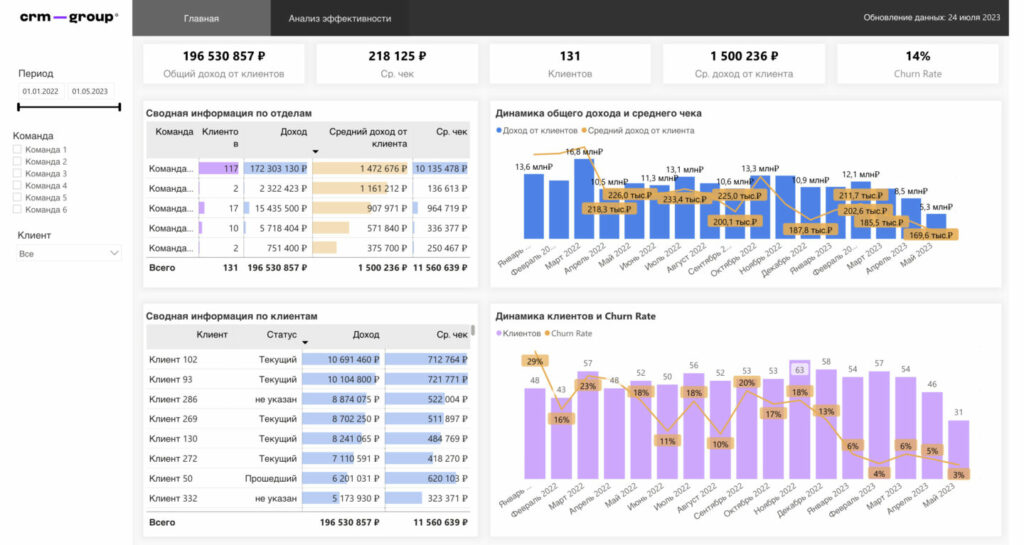The height and width of the screenshot is (545, 1024).
Task: Click the Доход column sort arrow in departments table
Action: (315, 151)
